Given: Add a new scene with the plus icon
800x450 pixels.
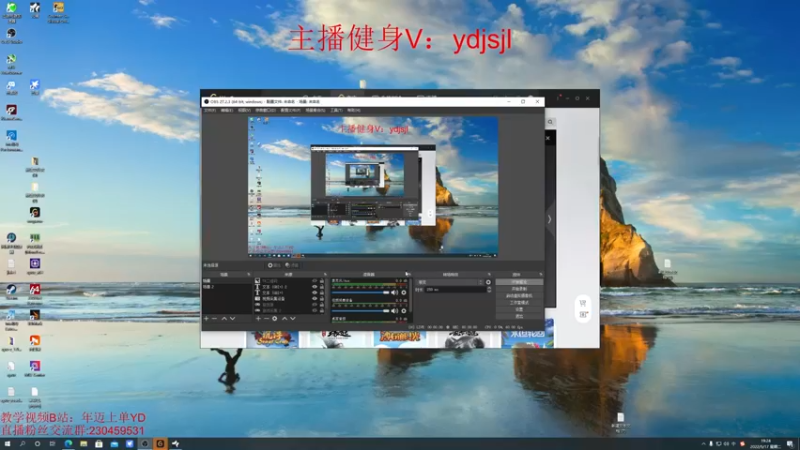Looking at the screenshot, I should [x=206, y=318].
